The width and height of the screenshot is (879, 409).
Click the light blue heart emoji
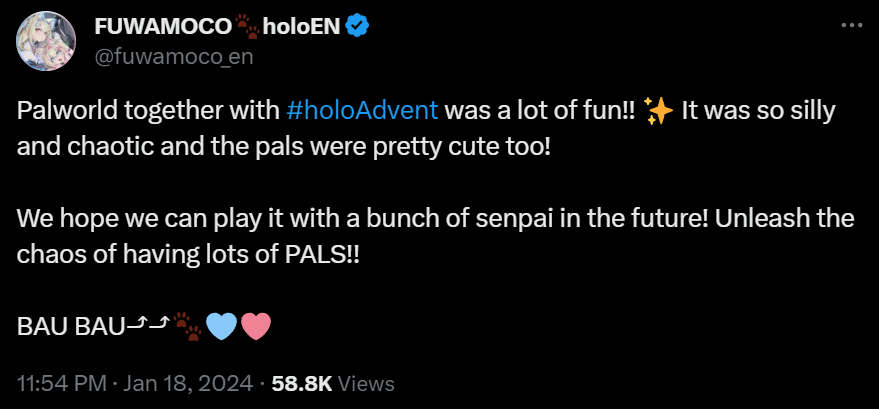coord(220,325)
